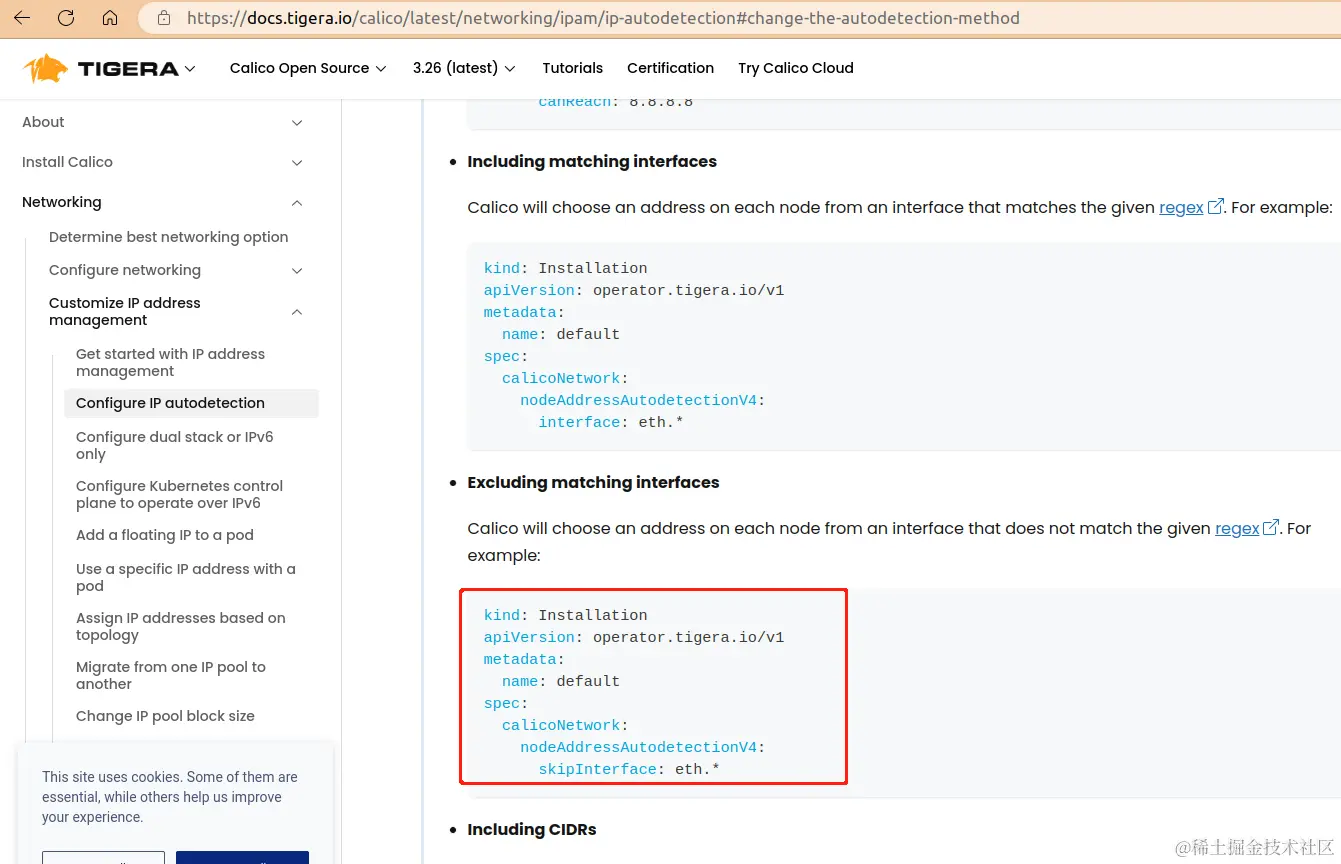Follow regex link under Including matching interfaces

tap(1181, 207)
